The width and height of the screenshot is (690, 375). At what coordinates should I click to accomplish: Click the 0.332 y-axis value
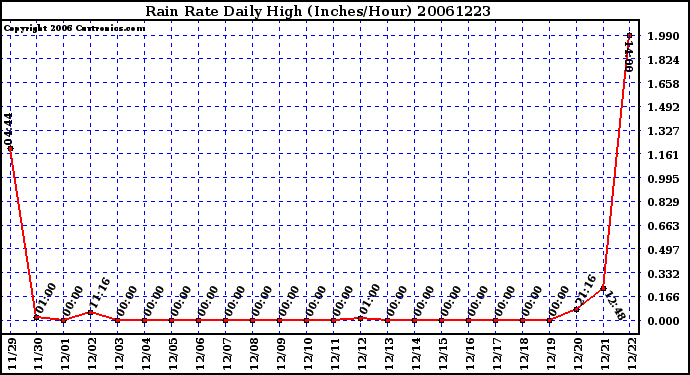pyautogui.click(x=663, y=274)
